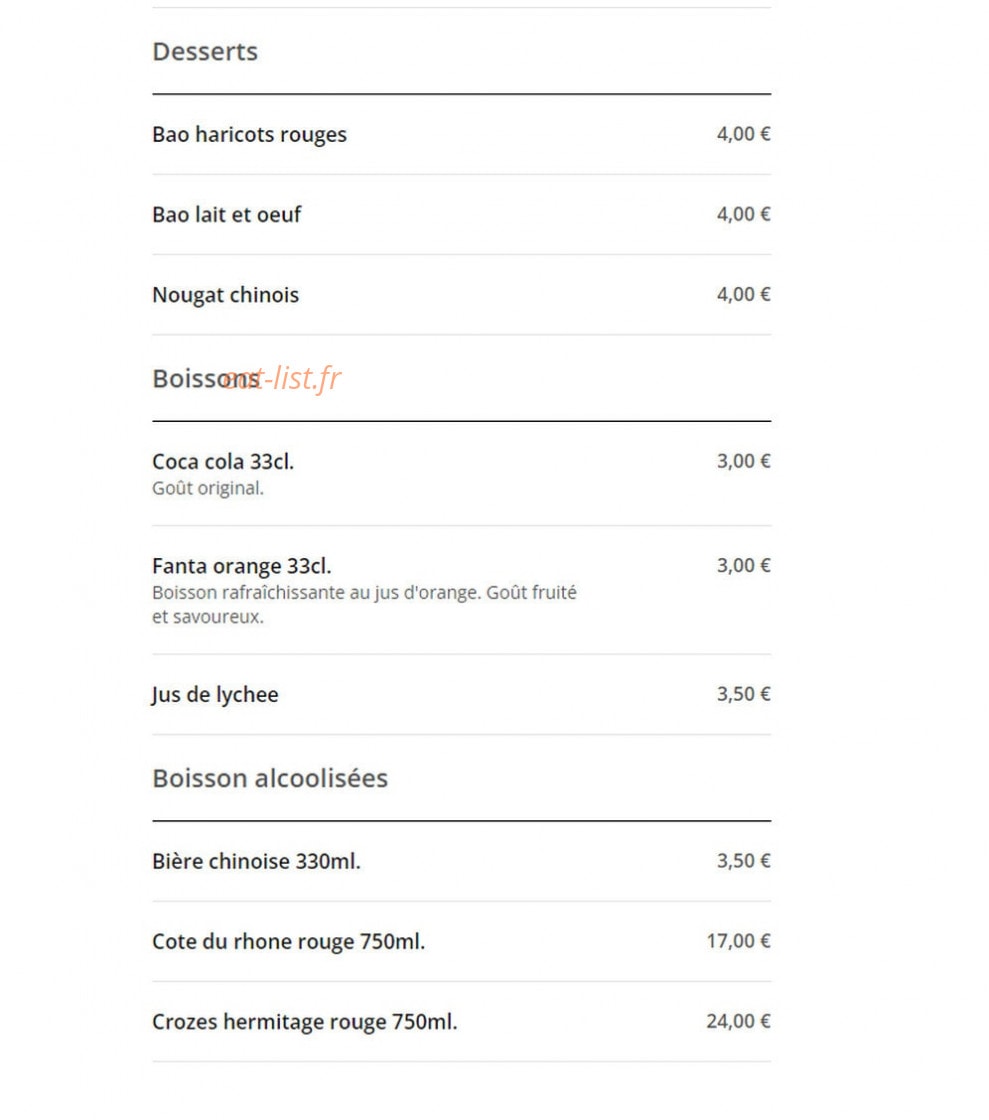Click the 3,50 € Bière chinoise price
The height and width of the screenshot is (1120, 989).
[x=743, y=861]
